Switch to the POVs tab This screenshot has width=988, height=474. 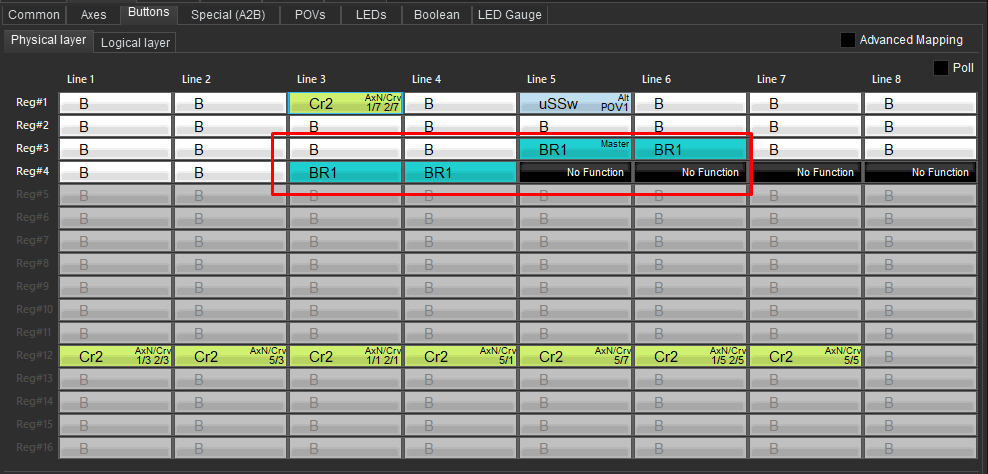pos(310,14)
